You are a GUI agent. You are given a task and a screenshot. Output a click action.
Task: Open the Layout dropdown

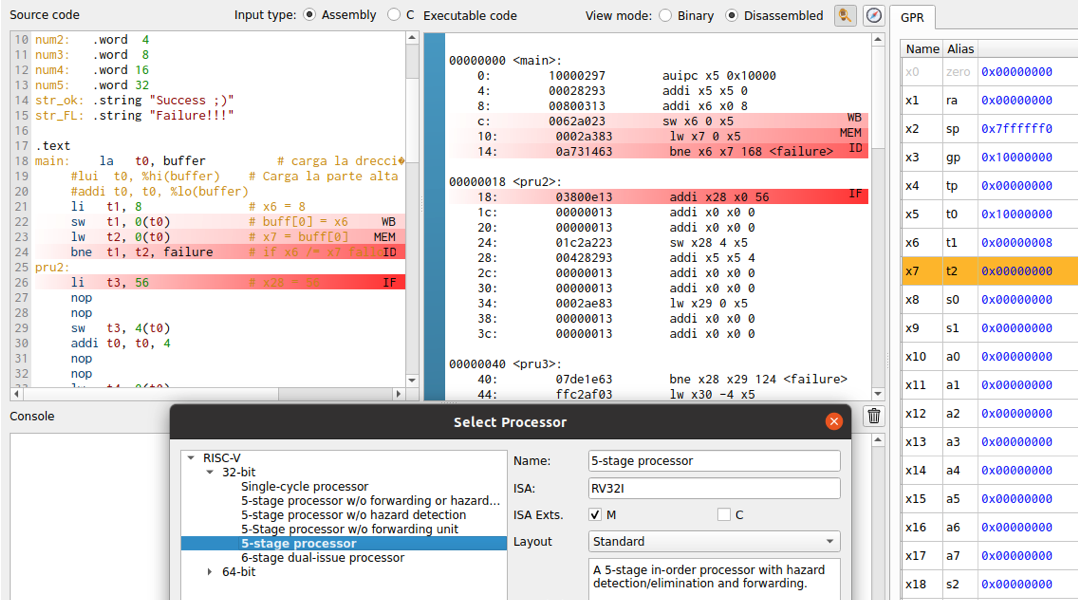pyautogui.click(x=714, y=541)
